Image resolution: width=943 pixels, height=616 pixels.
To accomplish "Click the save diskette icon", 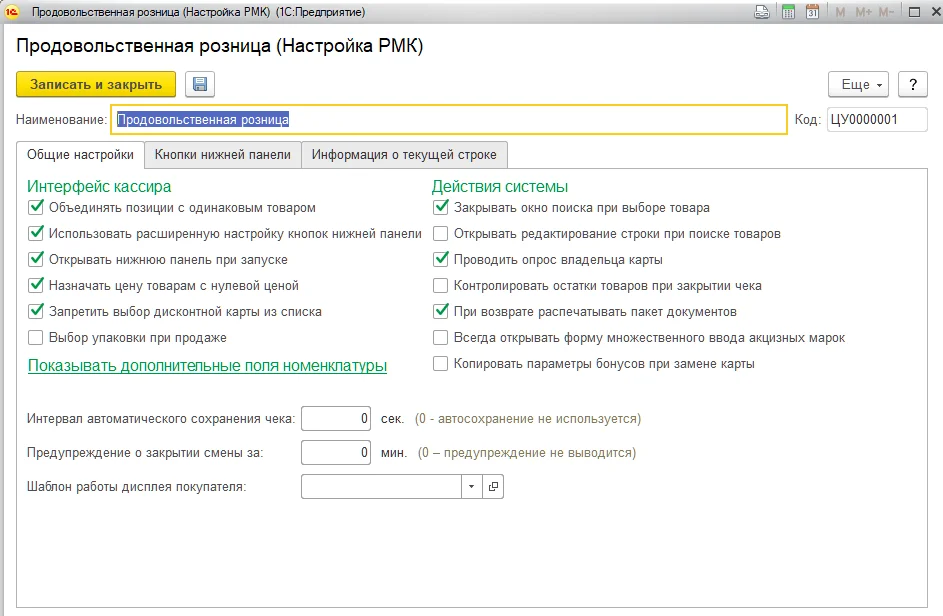I will pos(200,84).
